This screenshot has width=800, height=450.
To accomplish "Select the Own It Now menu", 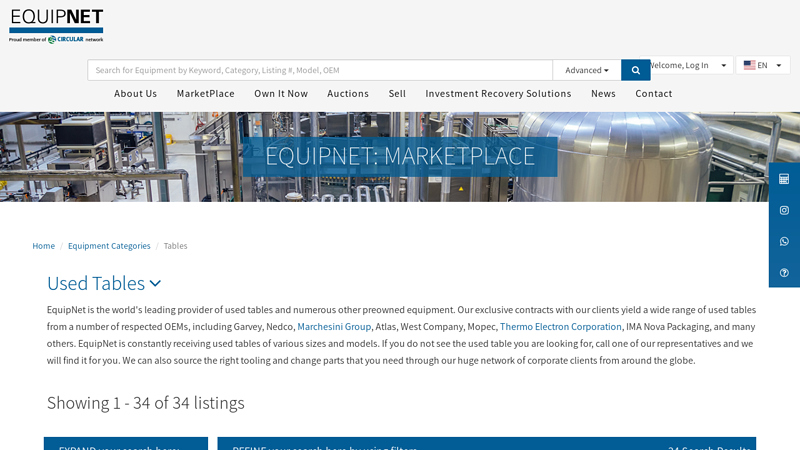I will tap(281, 94).
